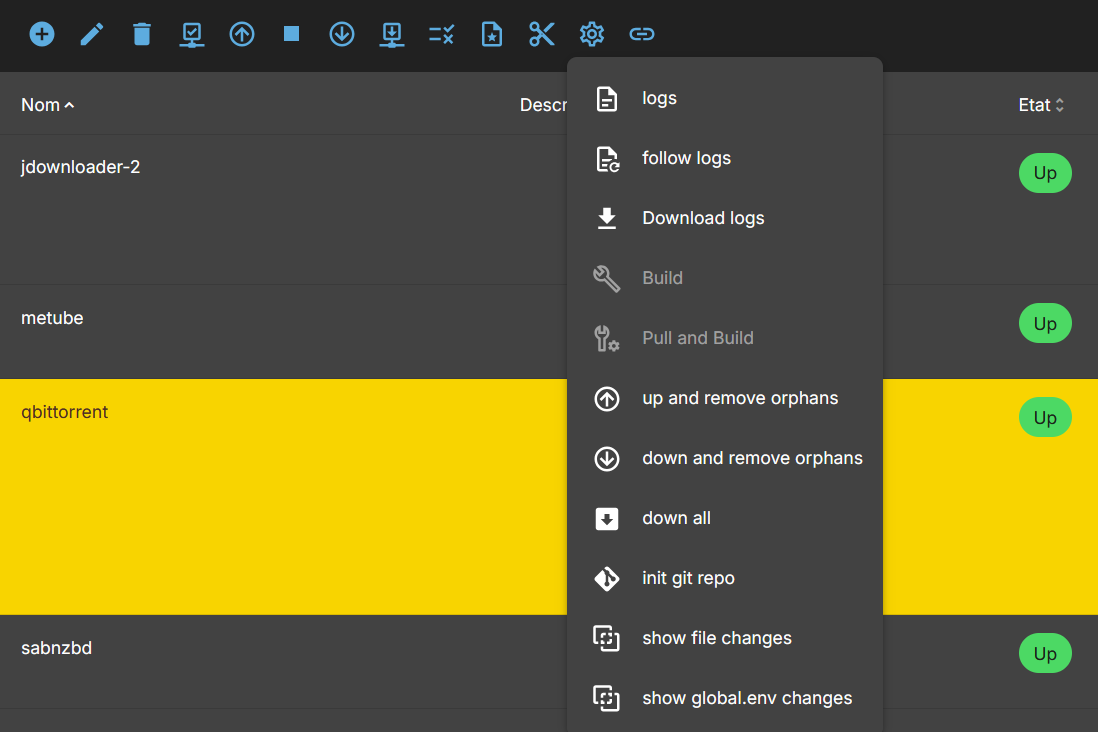Image resolution: width=1098 pixels, height=732 pixels.
Task: Choose down all menu entry
Action: point(725,518)
